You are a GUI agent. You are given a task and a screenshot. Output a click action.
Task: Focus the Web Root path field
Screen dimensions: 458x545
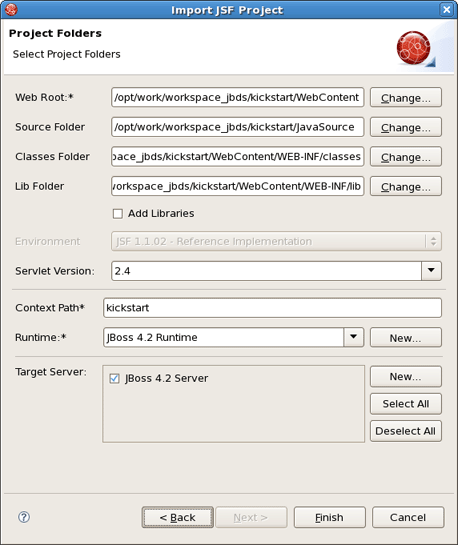coord(237,97)
